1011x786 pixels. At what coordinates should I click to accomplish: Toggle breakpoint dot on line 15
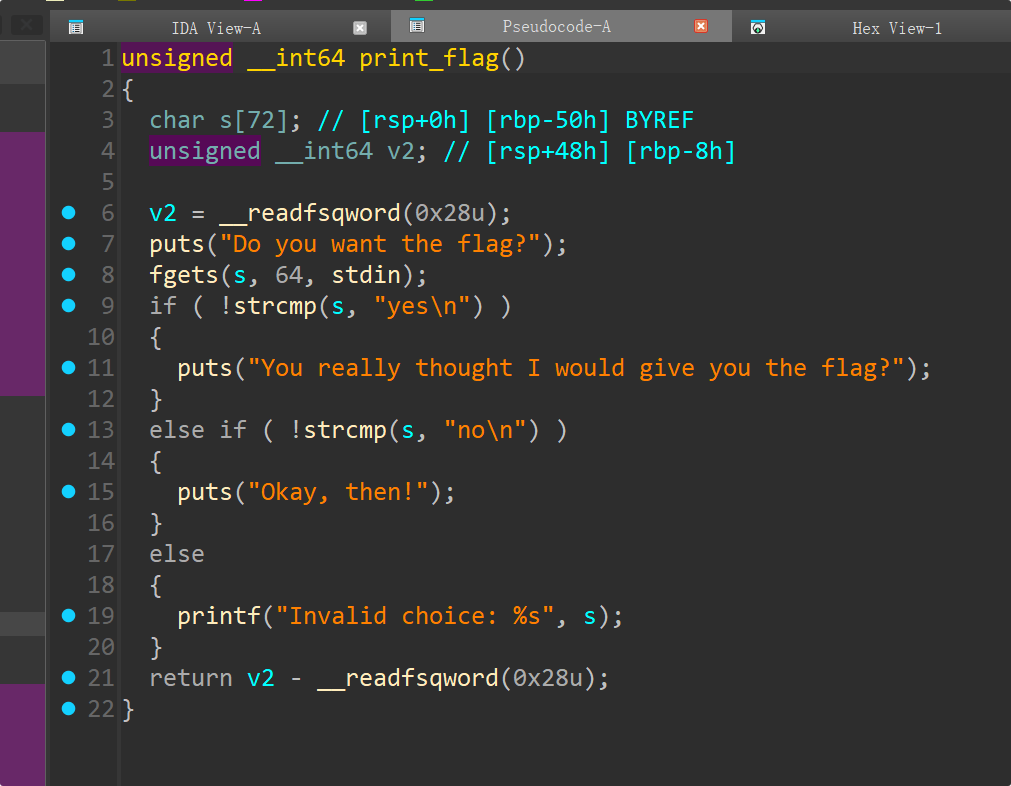[x=68, y=492]
